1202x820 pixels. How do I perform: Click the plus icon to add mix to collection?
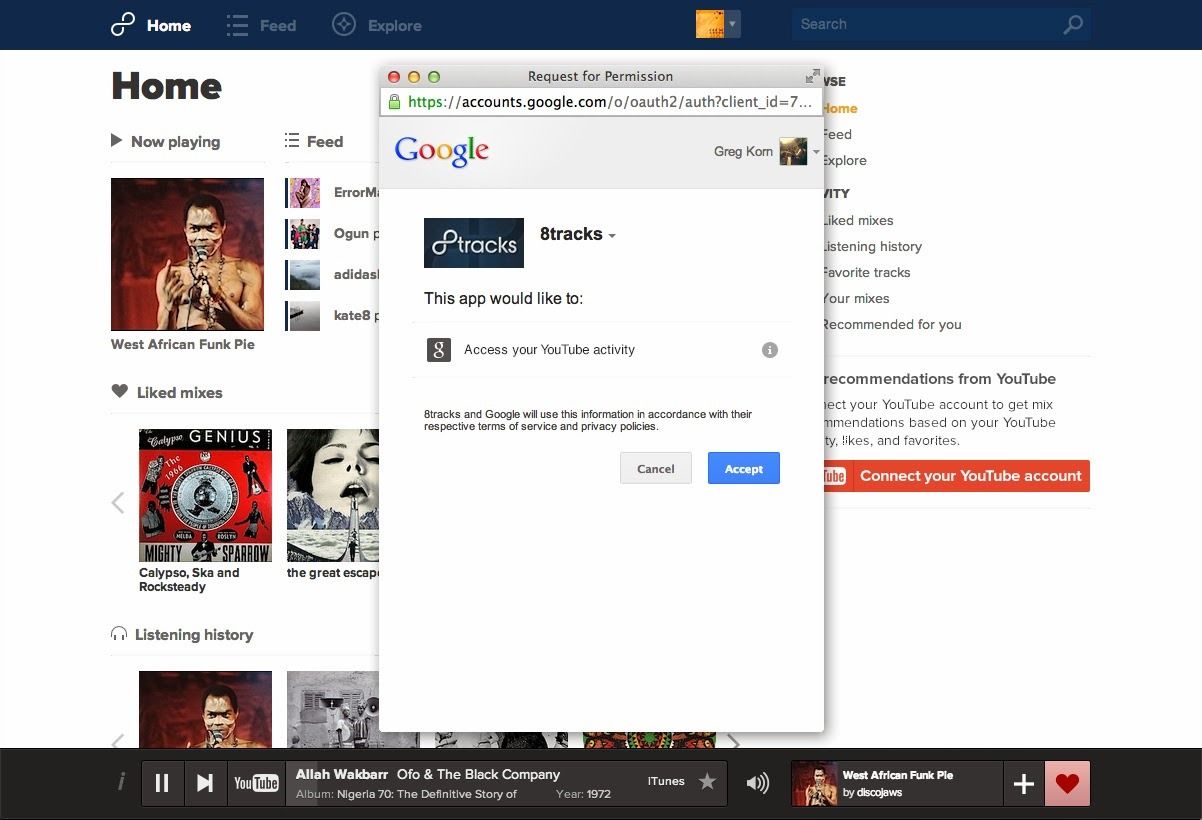click(1023, 783)
